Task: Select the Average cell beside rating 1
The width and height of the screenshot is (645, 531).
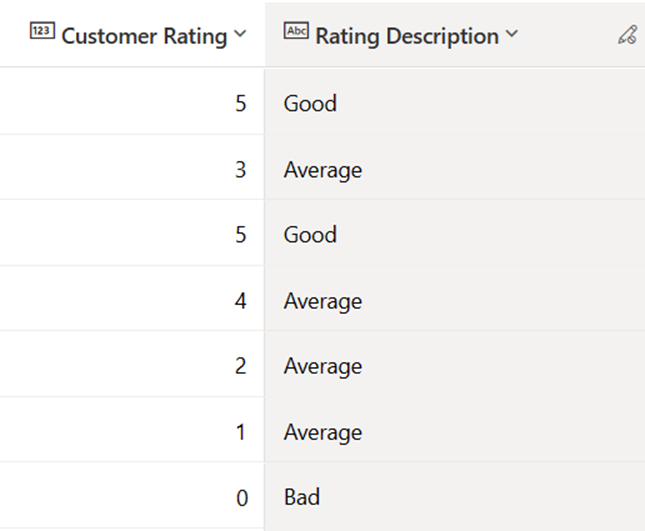Action: pyautogui.click(x=455, y=430)
